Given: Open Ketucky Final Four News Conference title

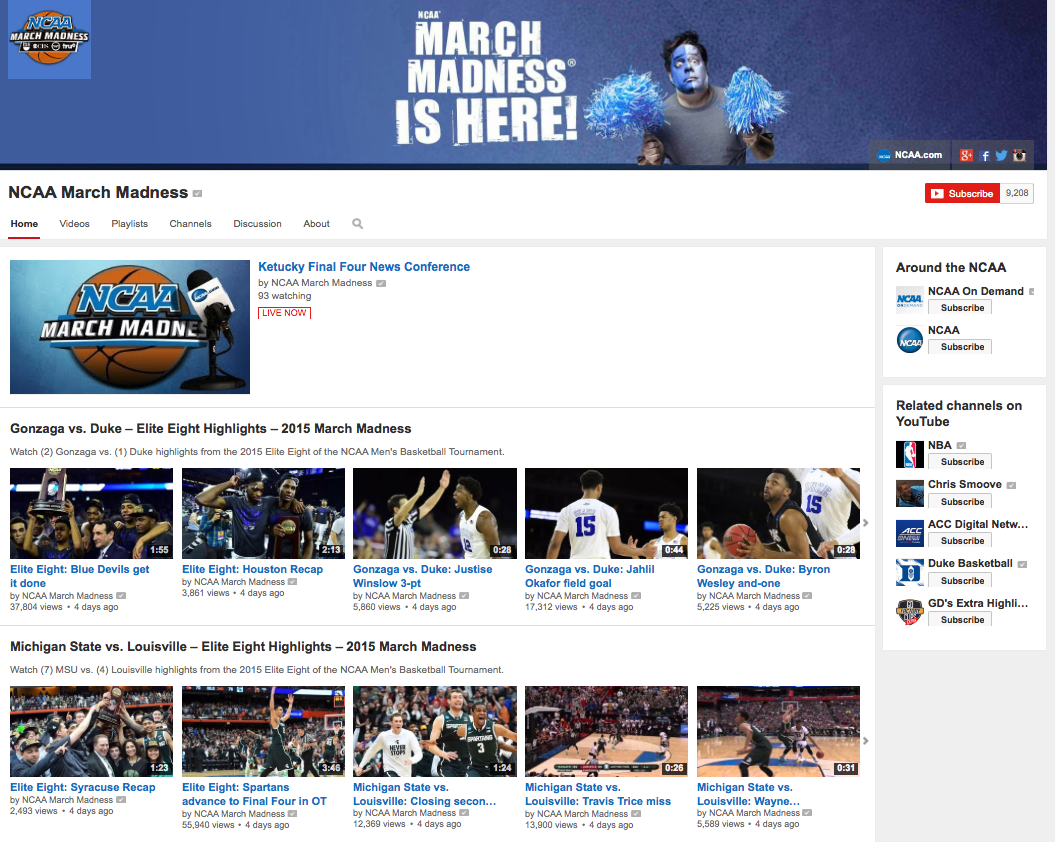Looking at the screenshot, I should [364, 267].
